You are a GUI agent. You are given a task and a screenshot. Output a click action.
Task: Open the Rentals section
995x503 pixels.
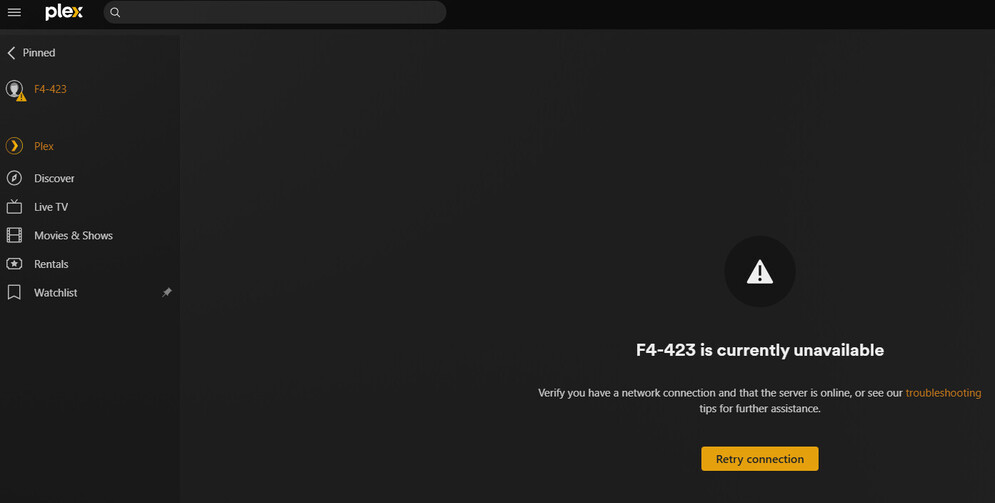pyautogui.click(x=51, y=264)
